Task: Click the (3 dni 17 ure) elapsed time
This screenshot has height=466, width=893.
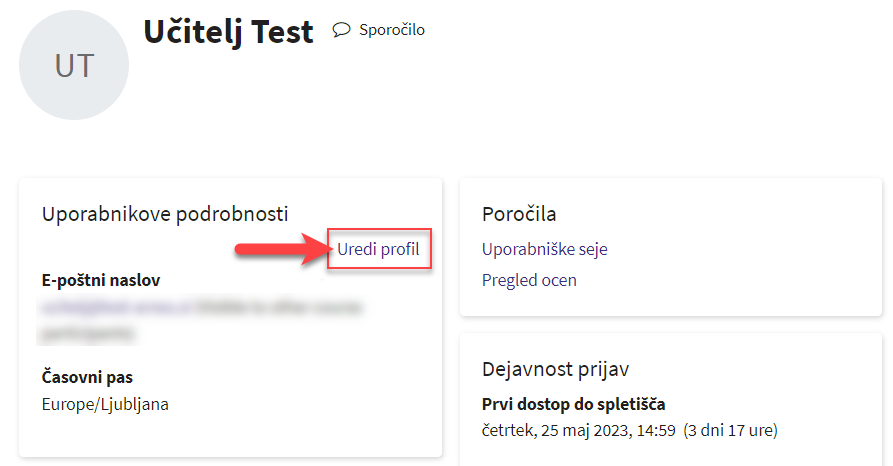Action: 730,431
